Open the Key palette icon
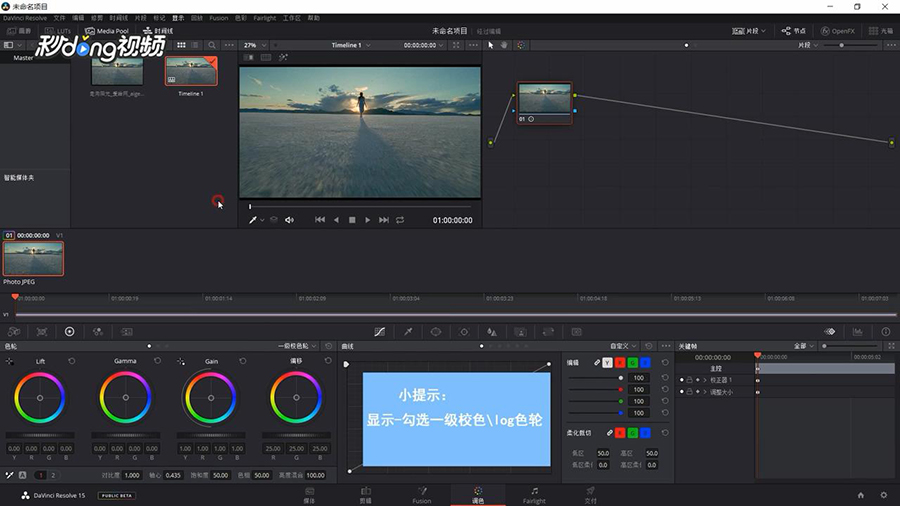This screenshot has height=506, width=900. click(x=520, y=332)
